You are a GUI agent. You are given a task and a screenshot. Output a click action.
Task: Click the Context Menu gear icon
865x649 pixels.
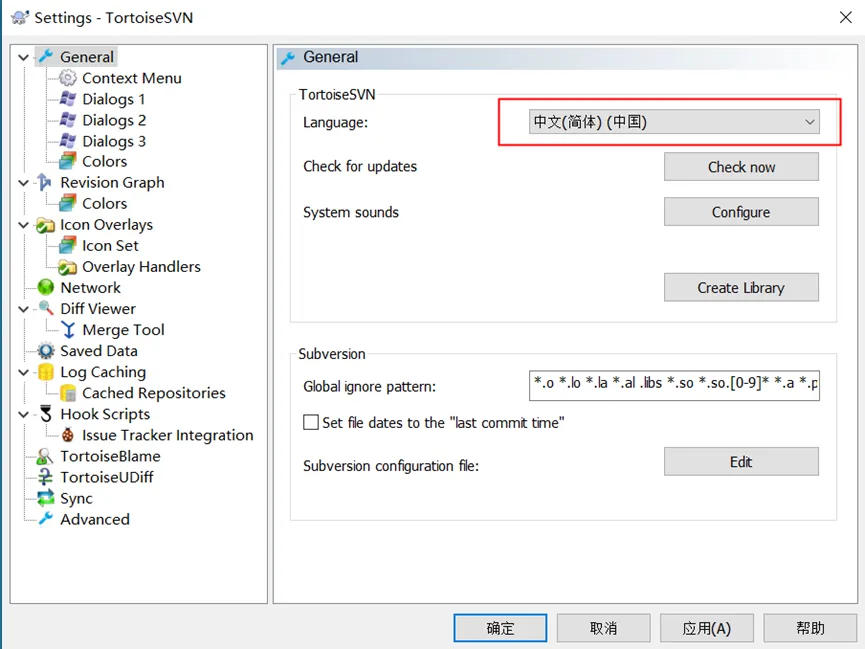pos(68,78)
